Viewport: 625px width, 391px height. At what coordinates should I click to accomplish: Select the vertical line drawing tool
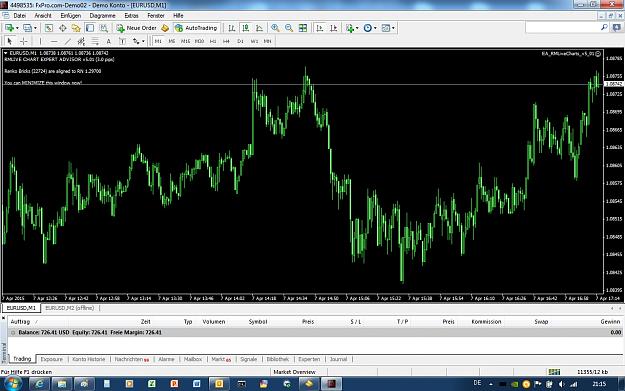point(40,41)
